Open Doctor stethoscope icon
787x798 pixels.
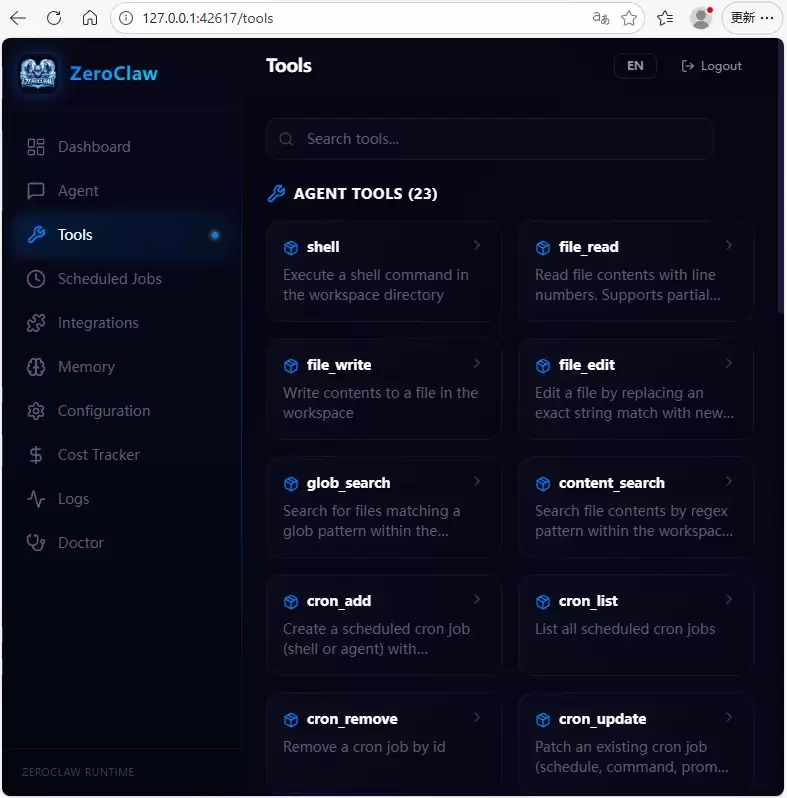coord(36,543)
